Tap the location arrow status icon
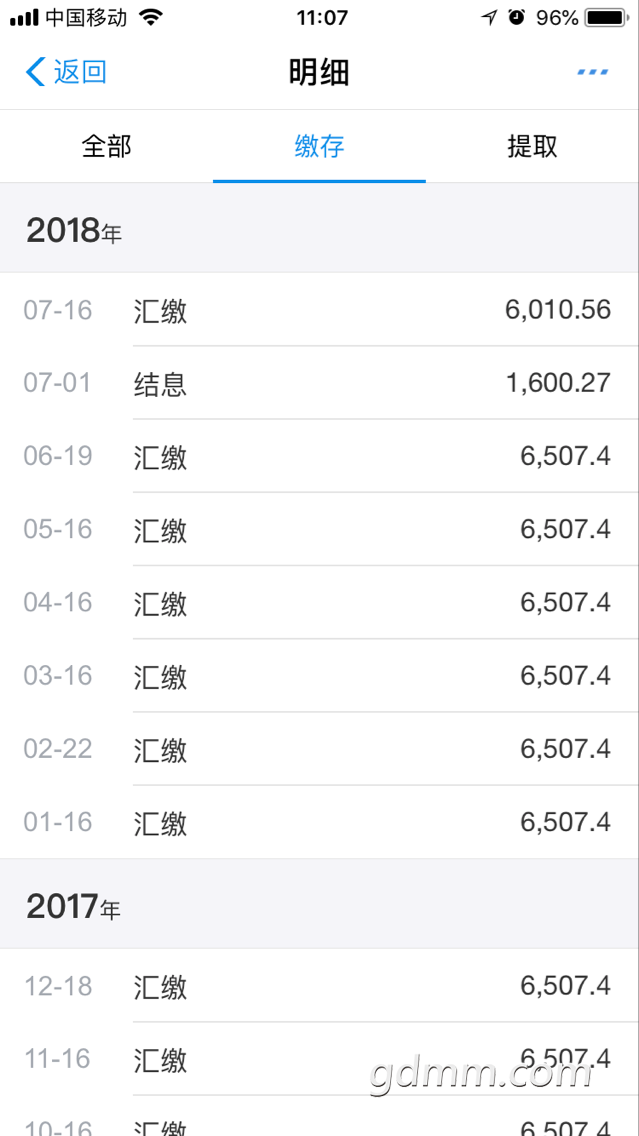This screenshot has width=639, height=1136. pyautogui.click(x=490, y=17)
